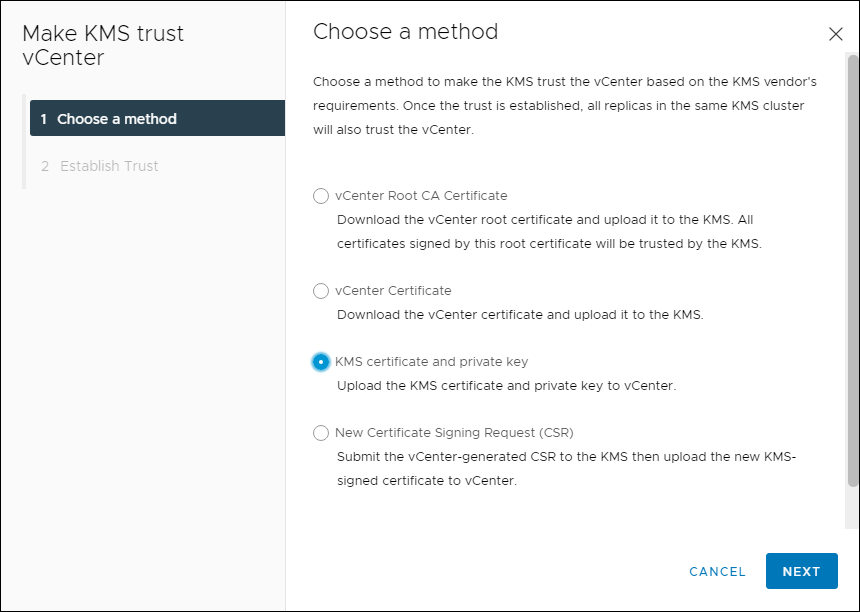Viewport: 860px width, 612px height.
Task: Select KMS certificate and private key radio button
Action: point(321,362)
